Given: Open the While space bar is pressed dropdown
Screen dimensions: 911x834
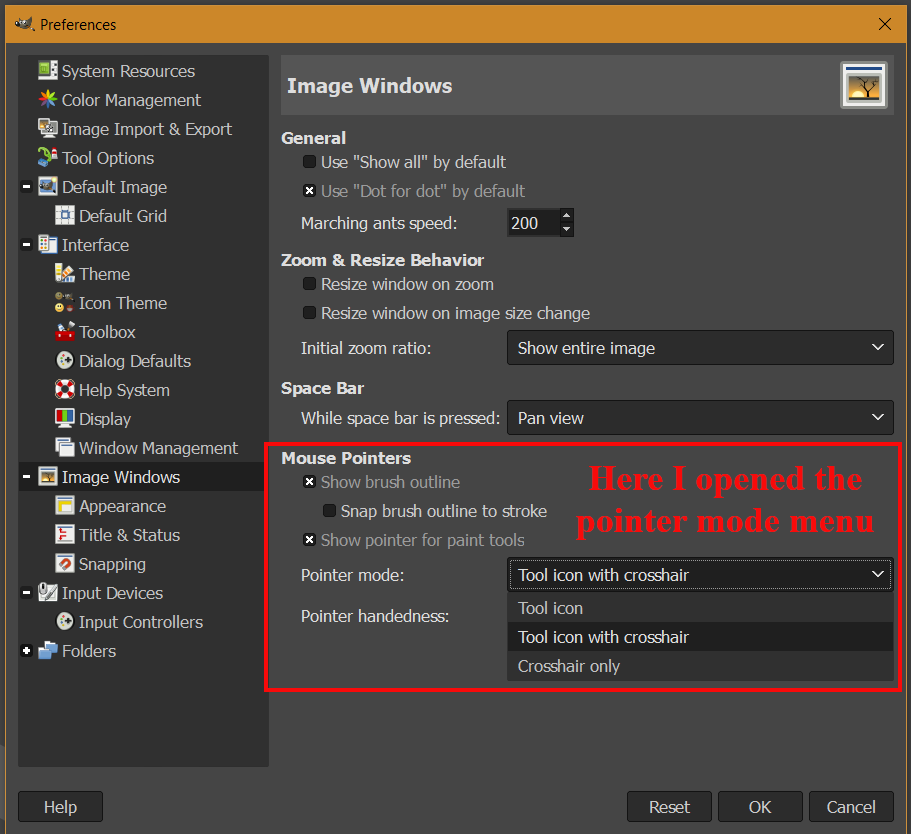Looking at the screenshot, I should (x=700, y=417).
